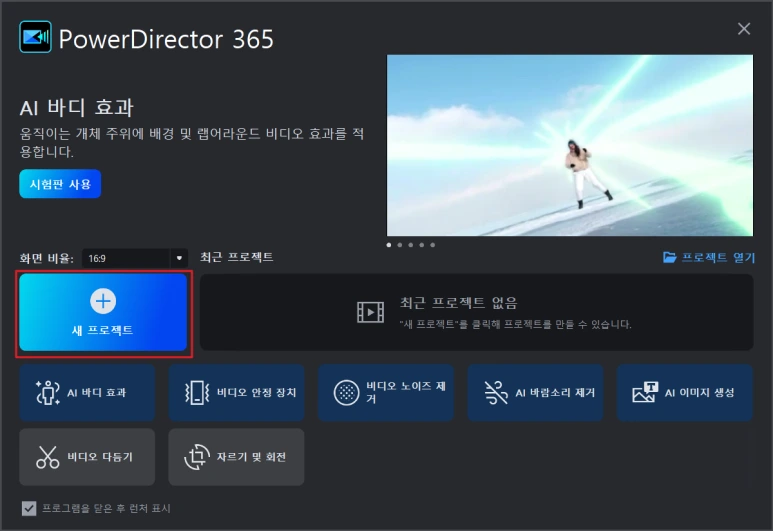The image size is (773, 531).
Task: Click the film icon in recent projects
Action: pos(370,312)
